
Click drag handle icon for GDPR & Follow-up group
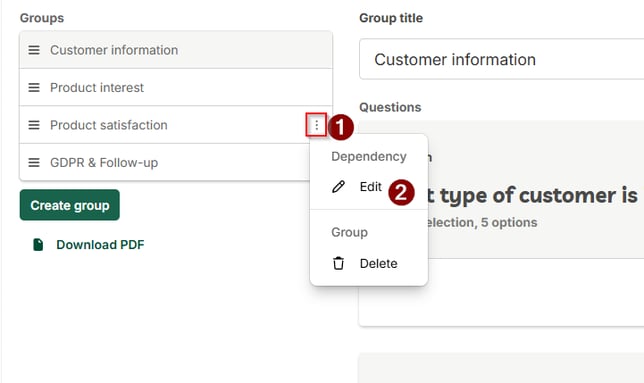click(x=34, y=163)
